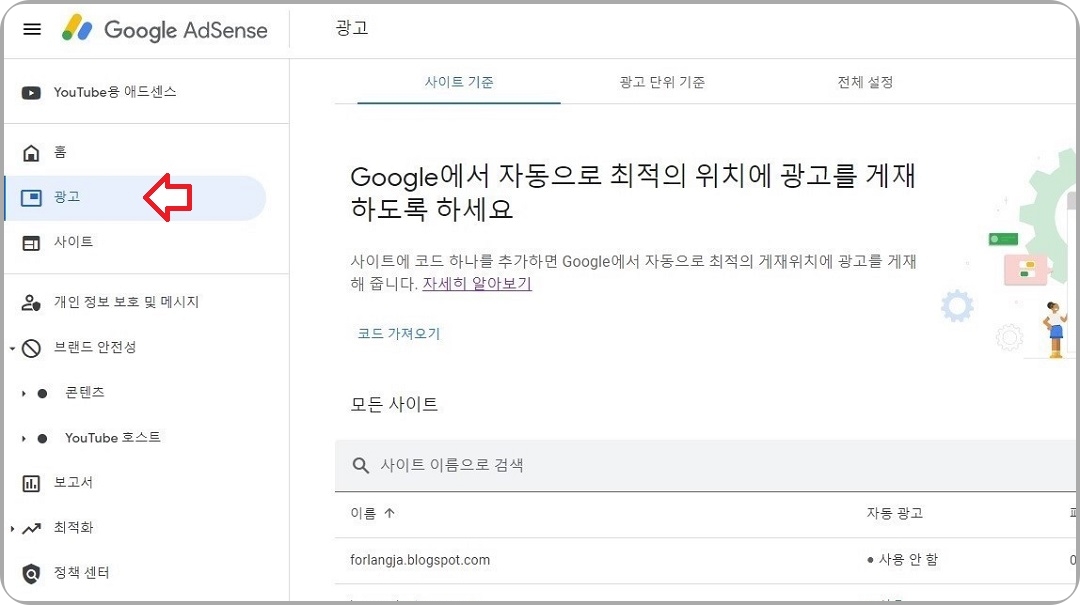Select the YouTube용 애드센스 sidebar icon

[29, 91]
